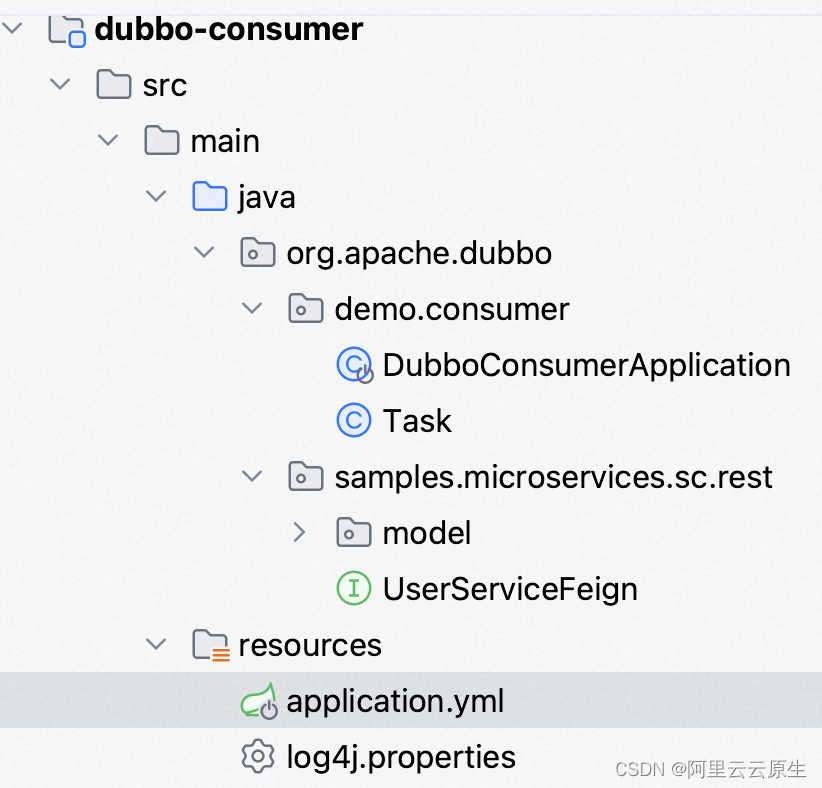Collapse the java folder chevron
This screenshot has width=822, height=788.
point(156,196)
